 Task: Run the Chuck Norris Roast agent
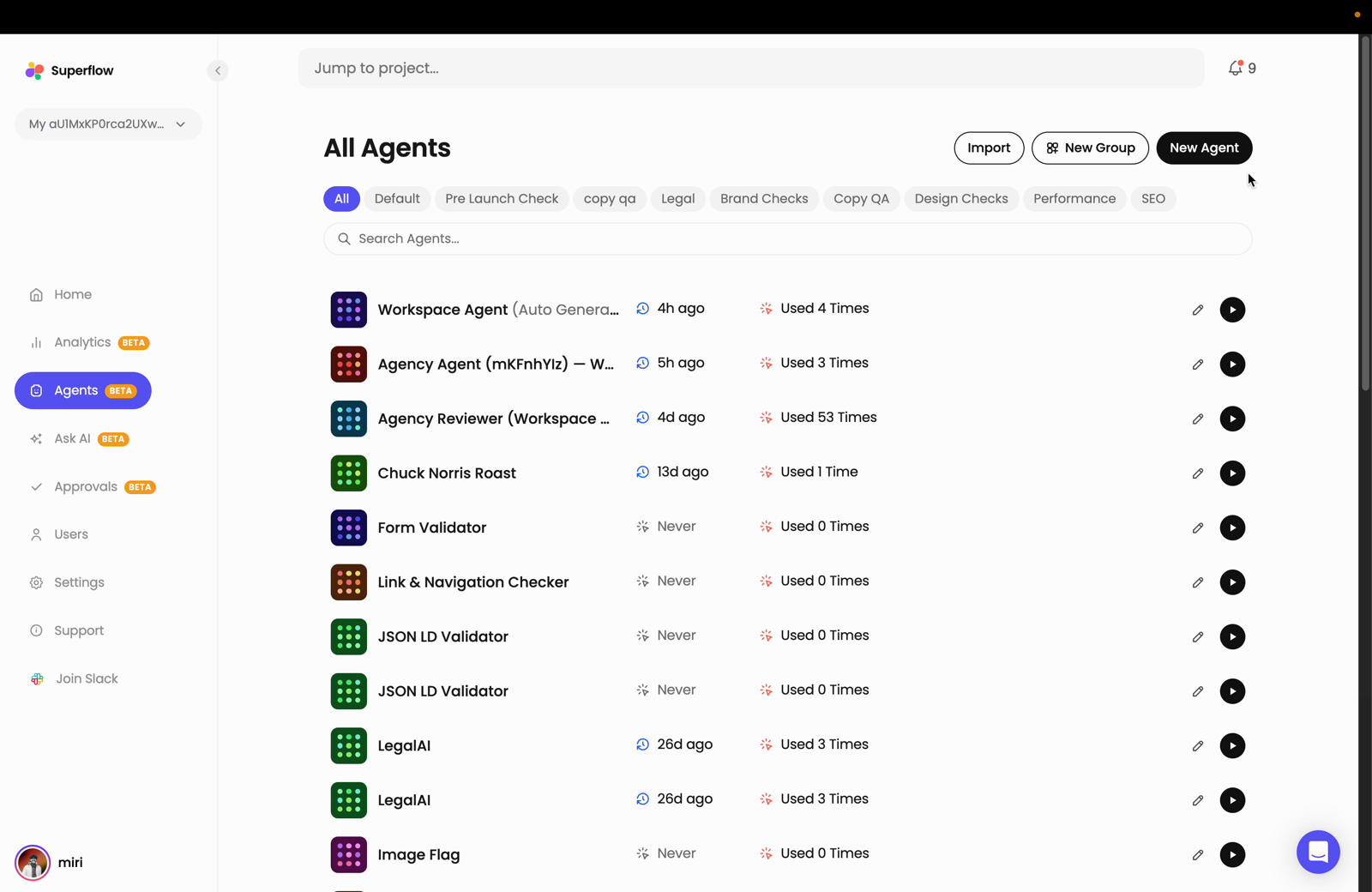[x=1232, y=473]
